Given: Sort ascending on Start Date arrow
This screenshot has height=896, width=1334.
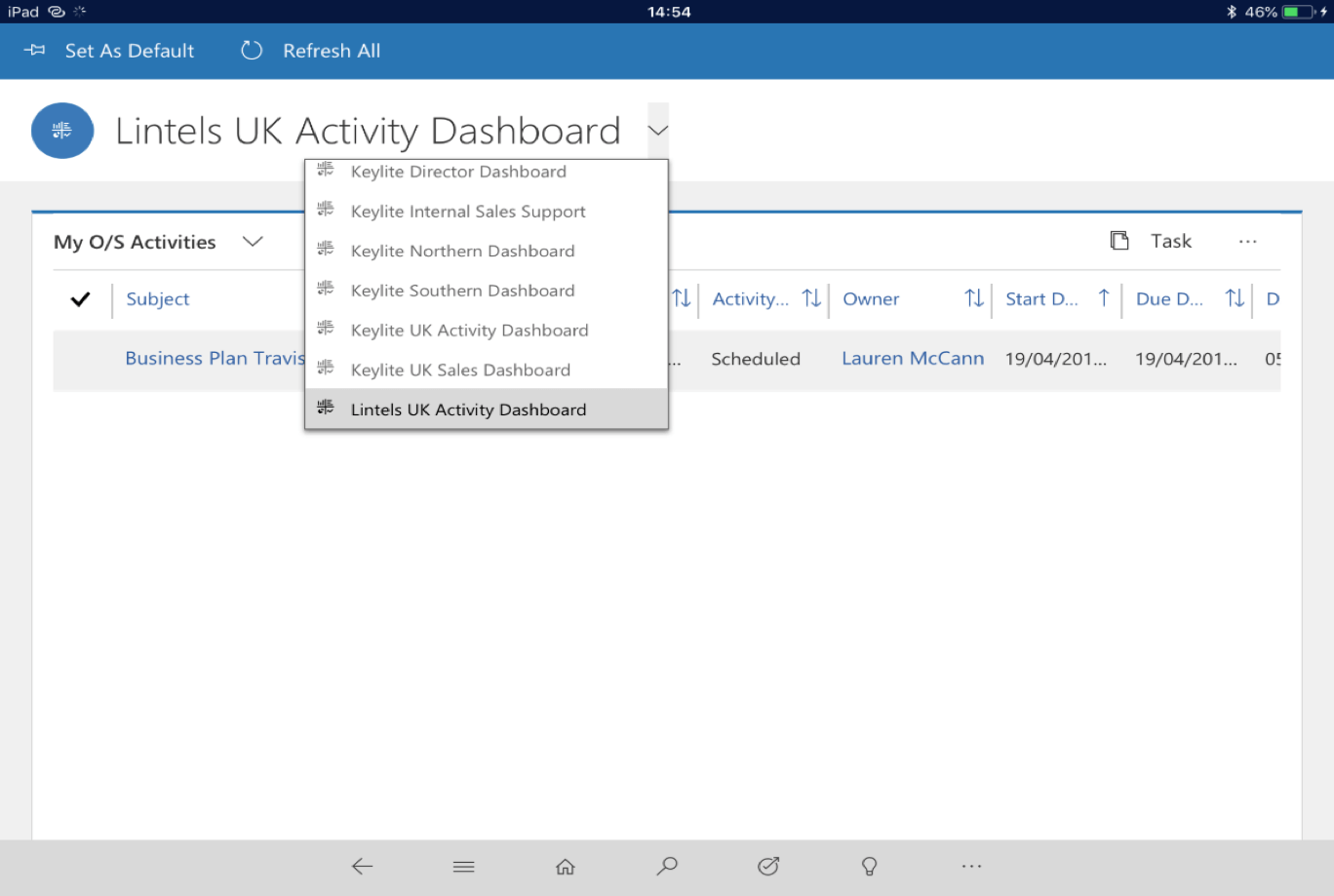Looking at the screenshot, I should pos(1104,298).
